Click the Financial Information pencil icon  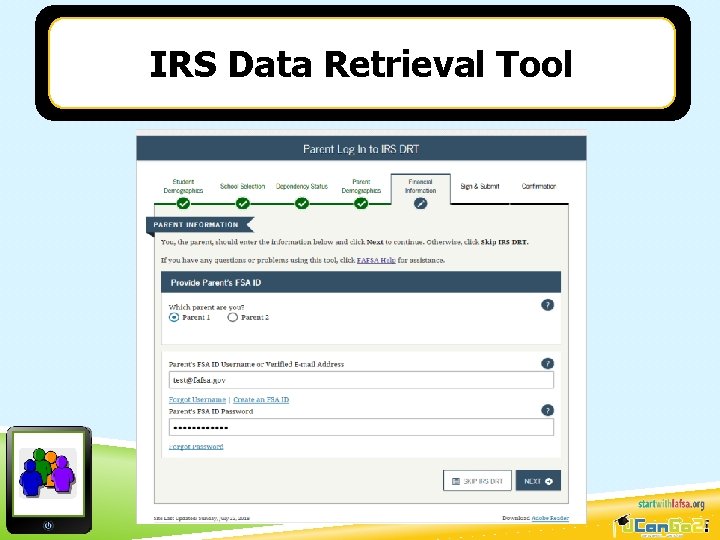tap(420, 203)
